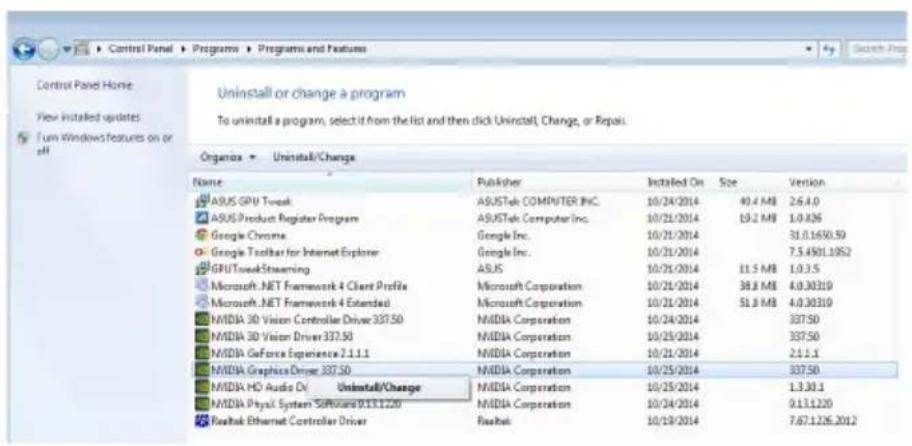Select NVIDIA 3D Vision Driver 337.50 name
Screen dimensions: 912x446
point(282,337)
